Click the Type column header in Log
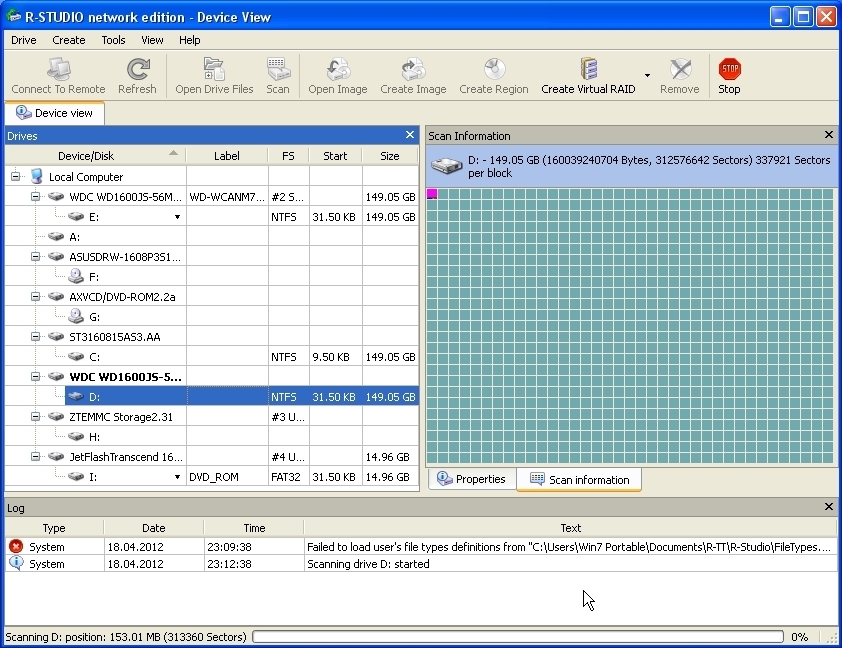Image resolution: width=842 pixels, height=648 pixels. pos(54,528)
